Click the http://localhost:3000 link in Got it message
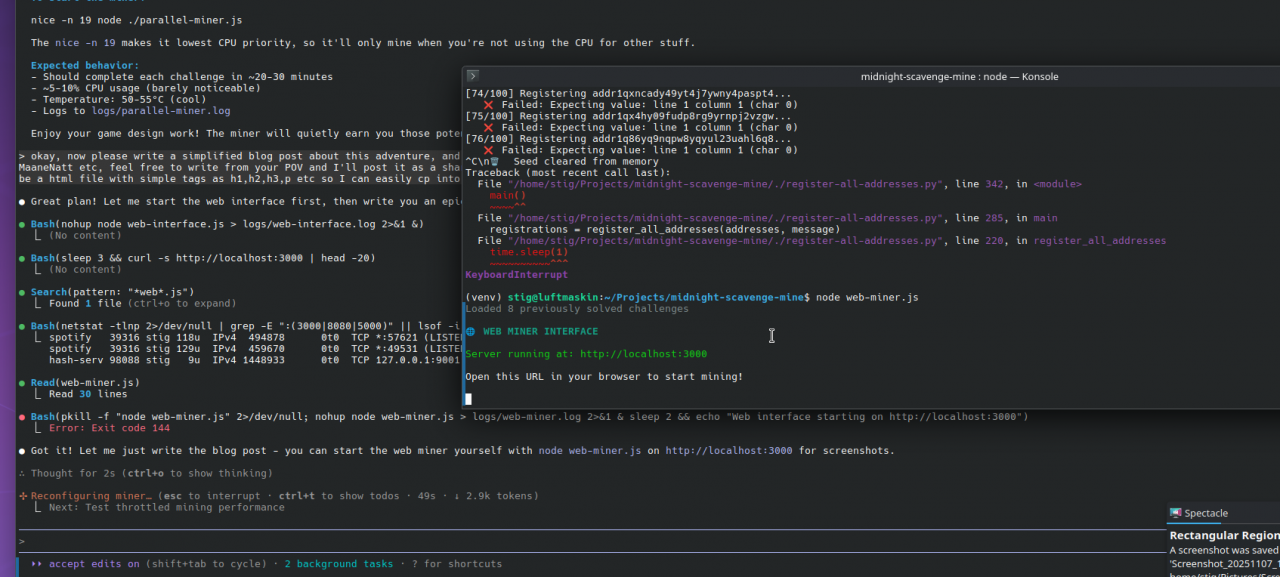1280x577 pixels. [x=728, y=451]
